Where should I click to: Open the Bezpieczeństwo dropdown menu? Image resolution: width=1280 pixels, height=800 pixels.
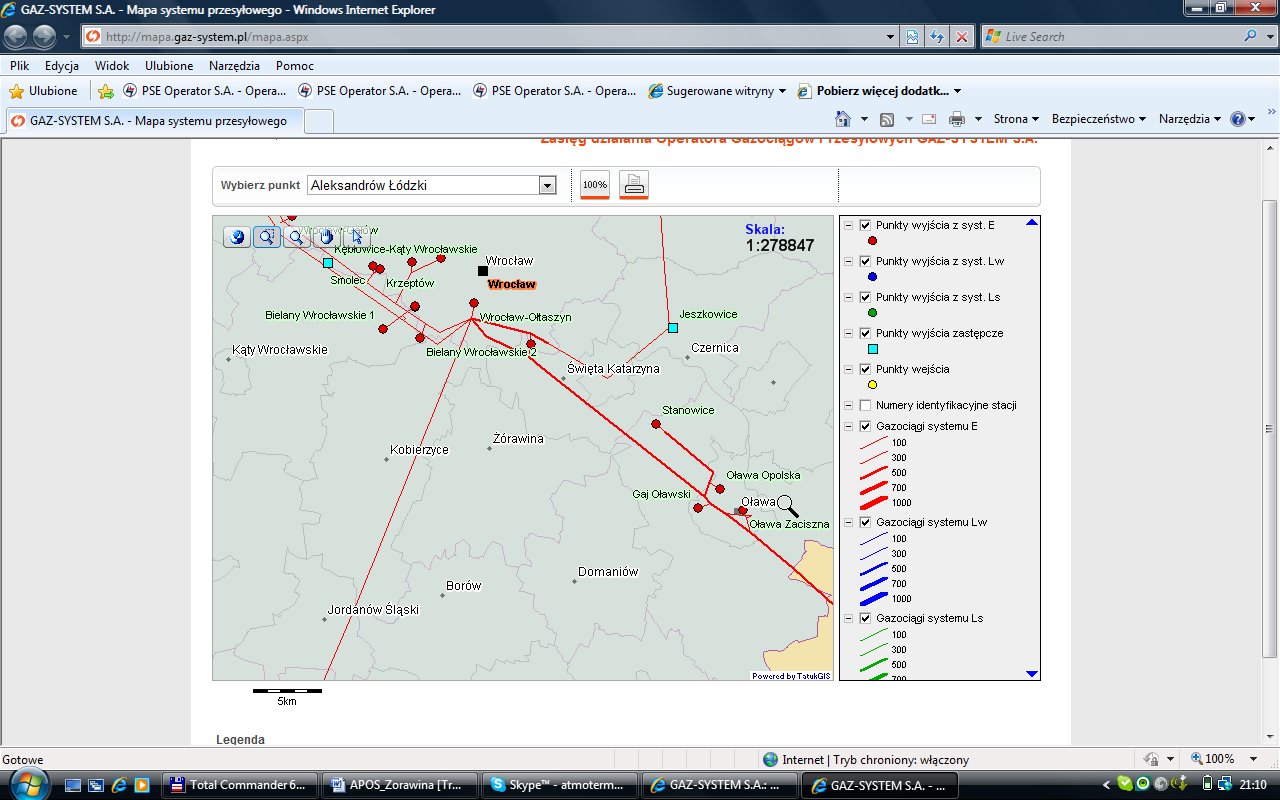point(1099,119)
